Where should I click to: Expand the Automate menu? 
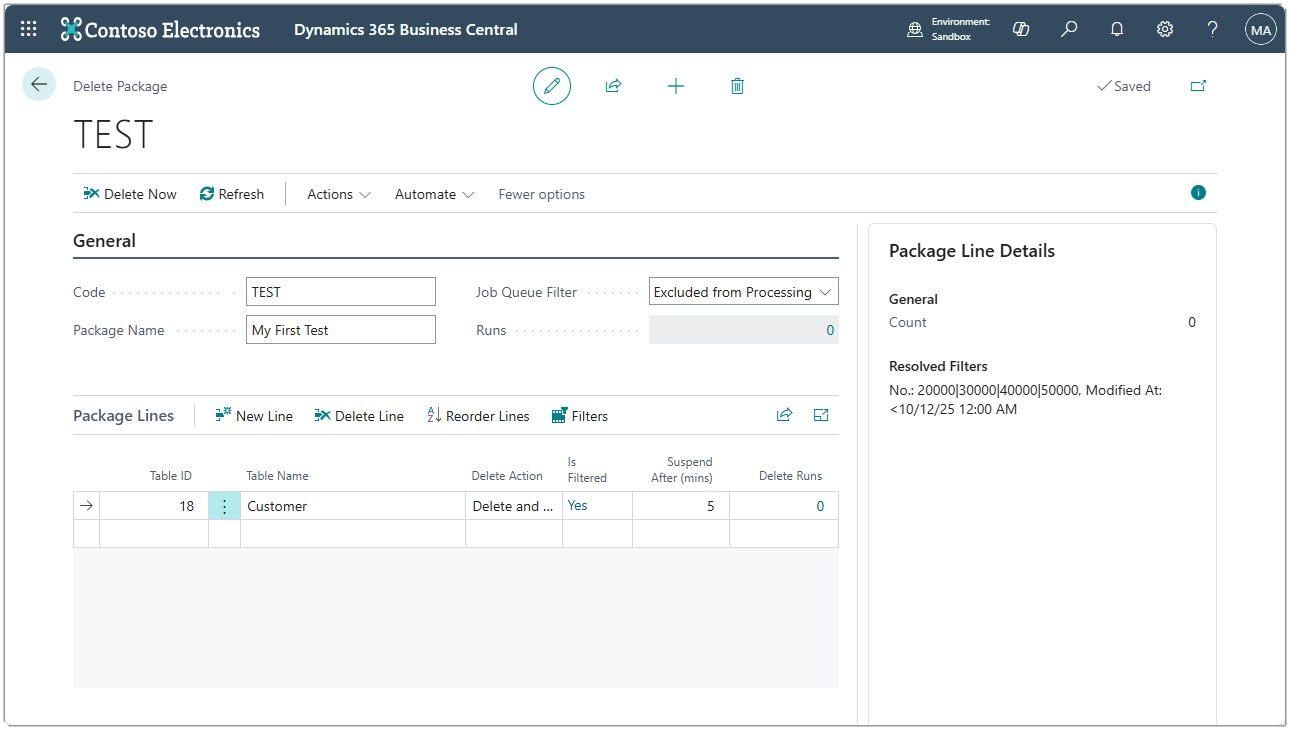434,194
